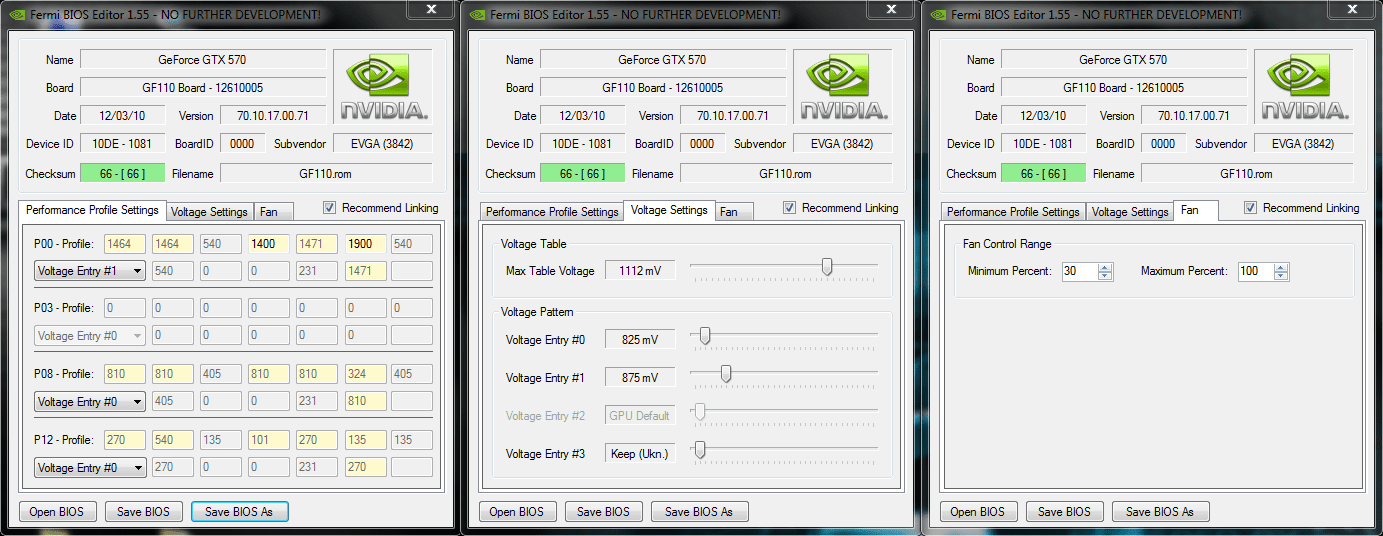Click Open BIOS in the Performance Profile window

tap(58, 511)
